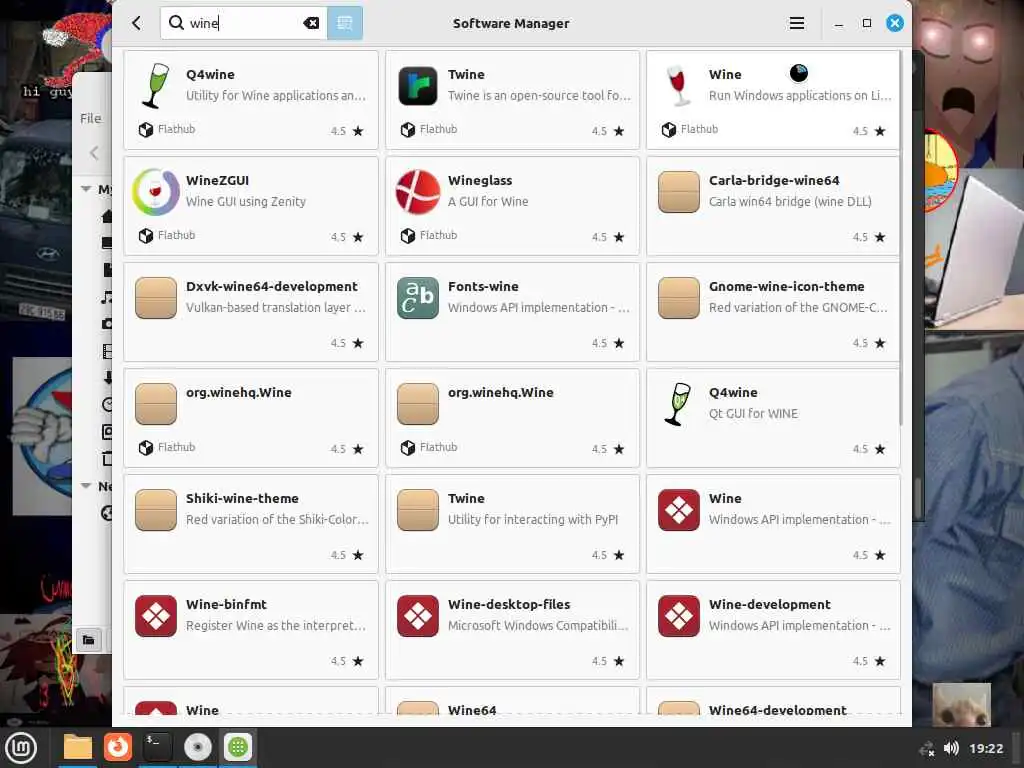Viewport: 1024px width, 768px height.
Task: Click the Flathub label on the WineZGUI card
Action: [176, 235]
